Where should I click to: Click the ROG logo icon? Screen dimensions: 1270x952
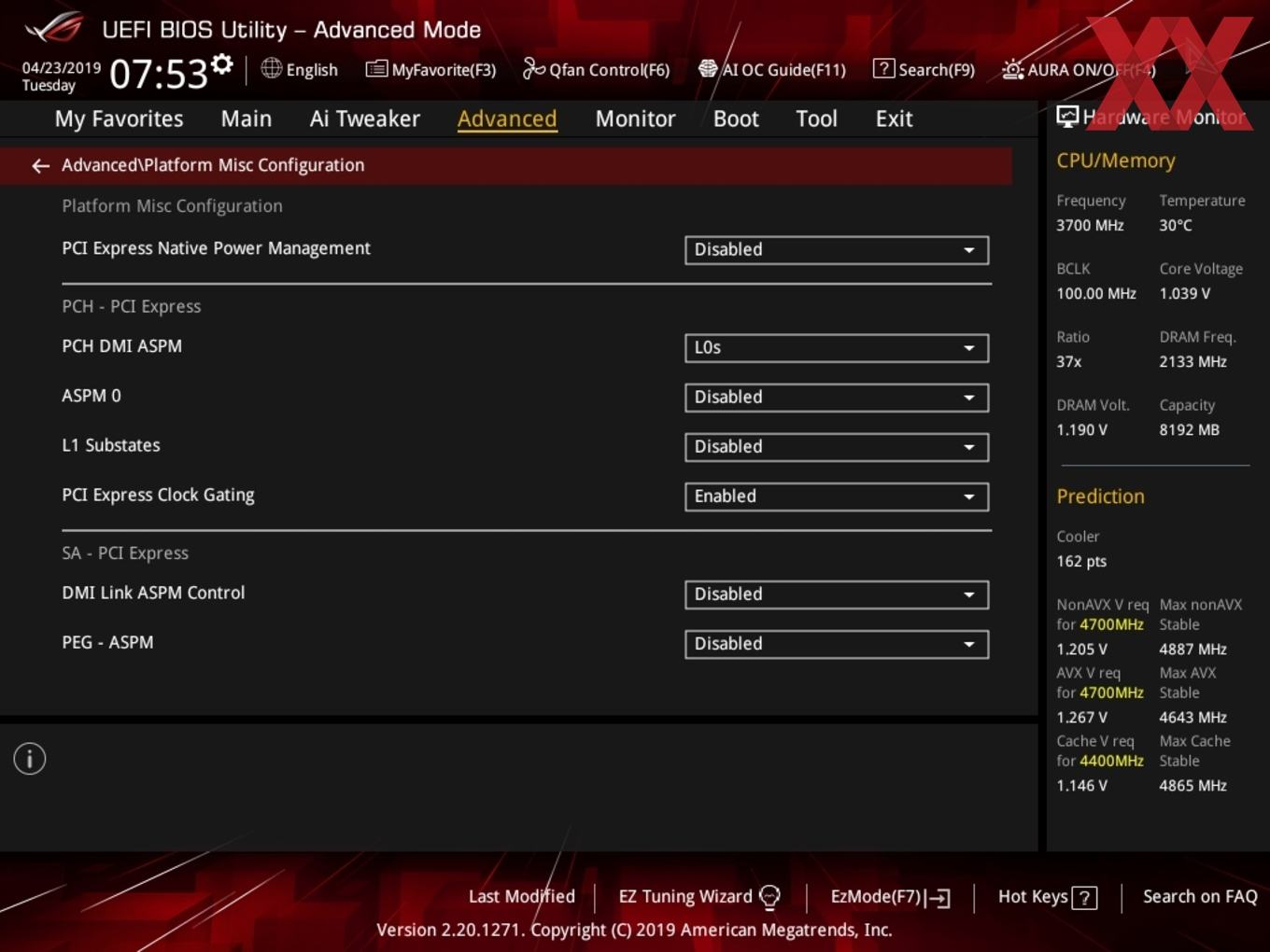click(x=55, y=28)
